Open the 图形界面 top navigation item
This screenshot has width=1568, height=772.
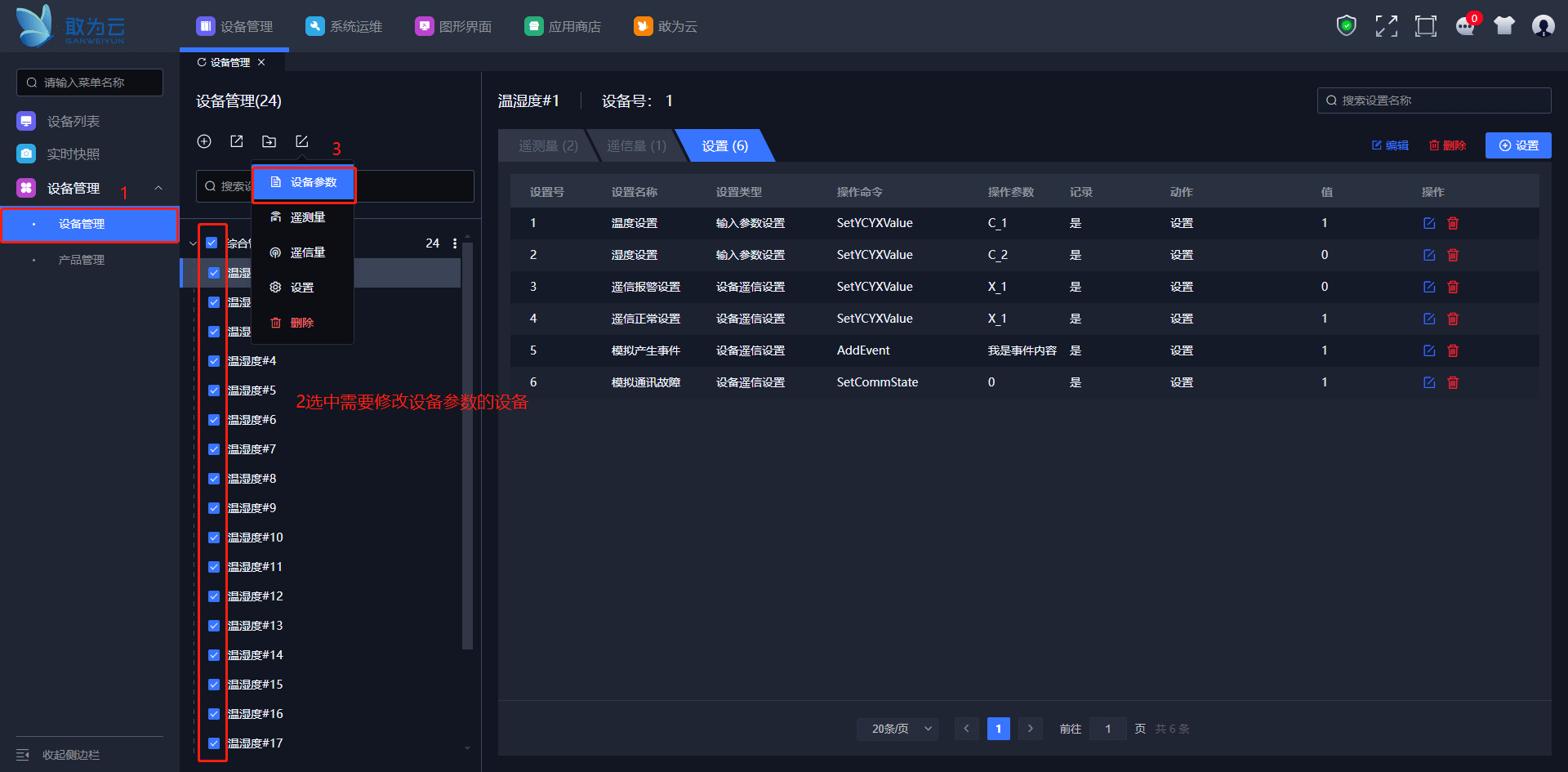[453, 26]
